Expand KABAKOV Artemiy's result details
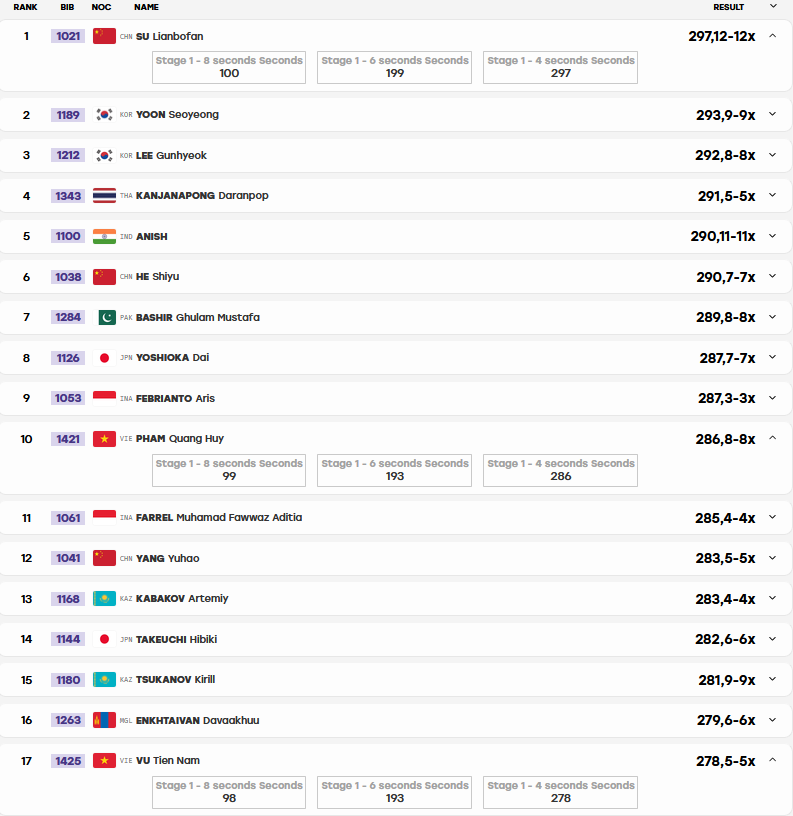Screen dimensions: 793x816 coord(773,598)
